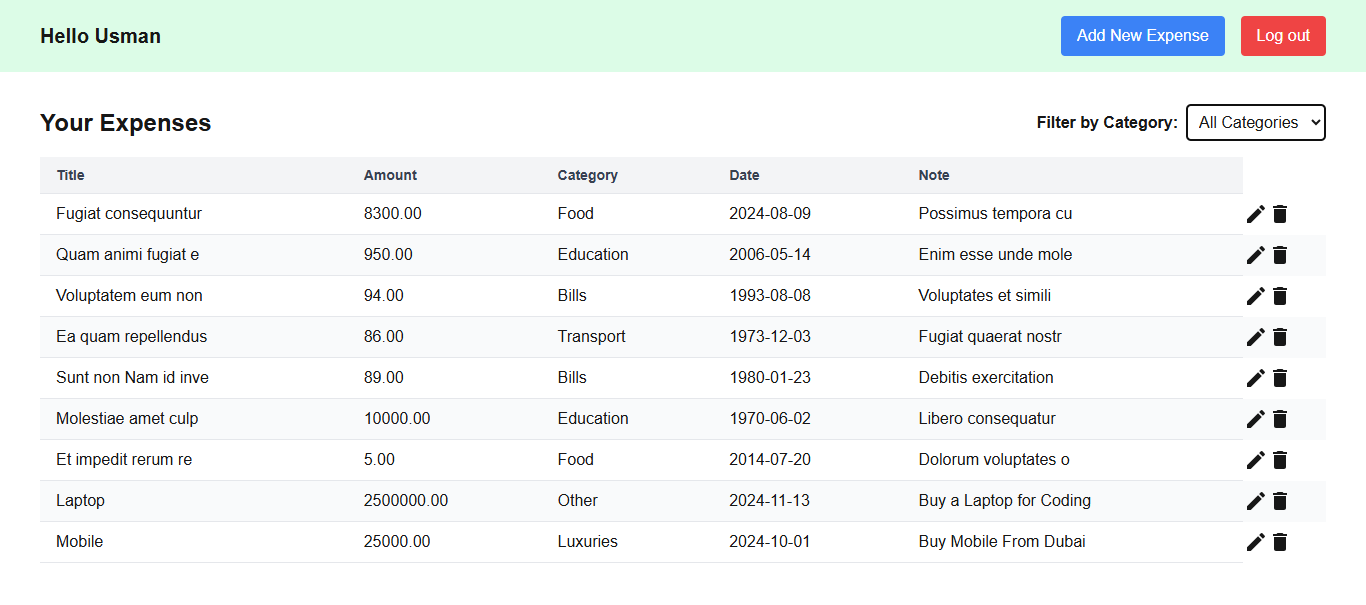Edit the Sunt non Nam id inve expense
This screenshot has height=605, width=1366.
coord(1255,378)
